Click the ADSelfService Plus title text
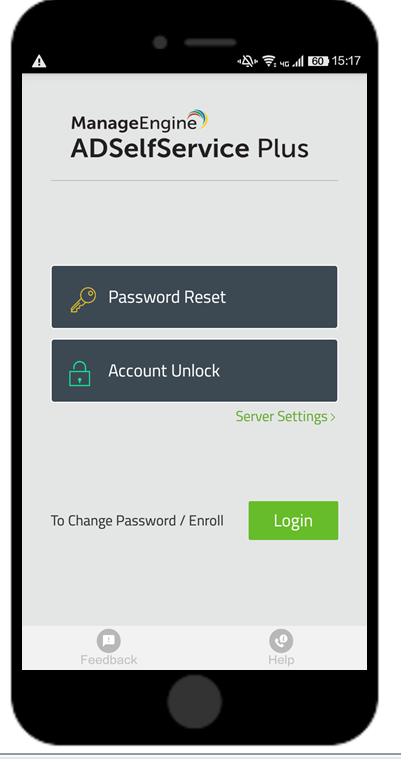 pos(189,148)
